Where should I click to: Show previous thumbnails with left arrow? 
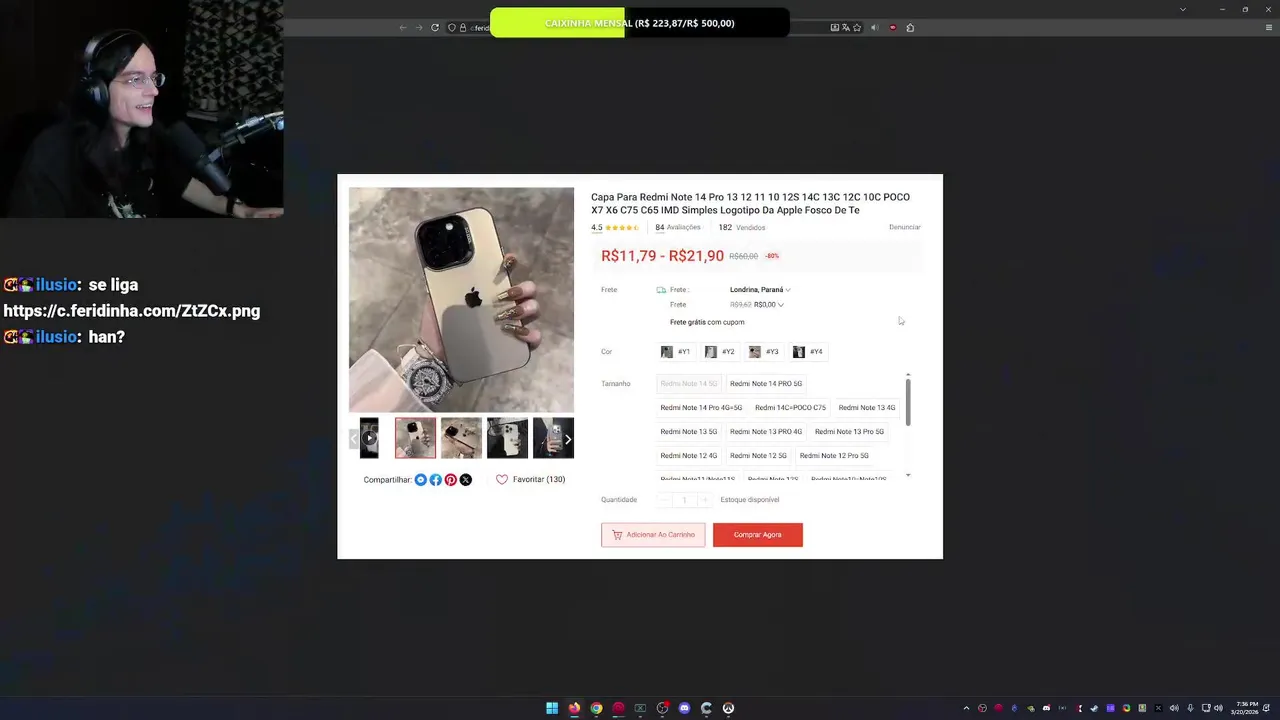354,439
